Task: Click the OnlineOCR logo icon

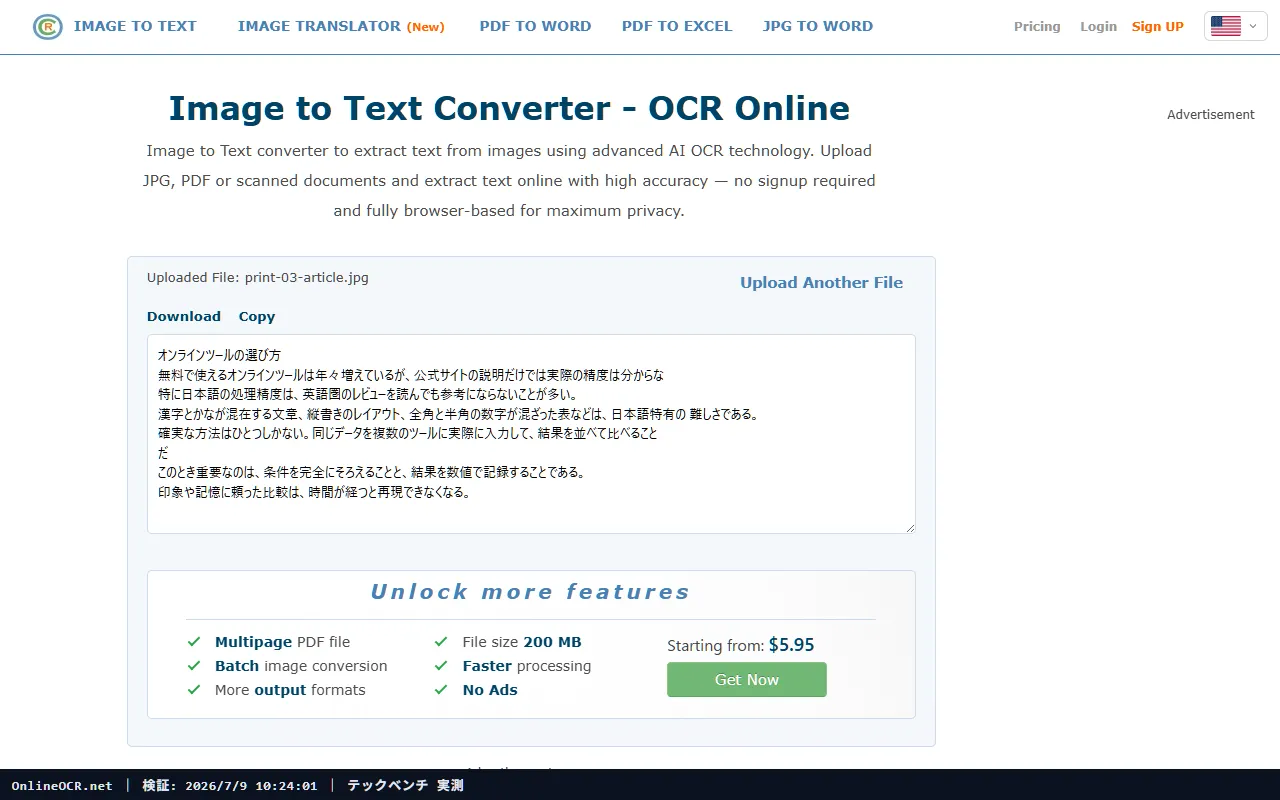Action: click(x=47, y=27)
